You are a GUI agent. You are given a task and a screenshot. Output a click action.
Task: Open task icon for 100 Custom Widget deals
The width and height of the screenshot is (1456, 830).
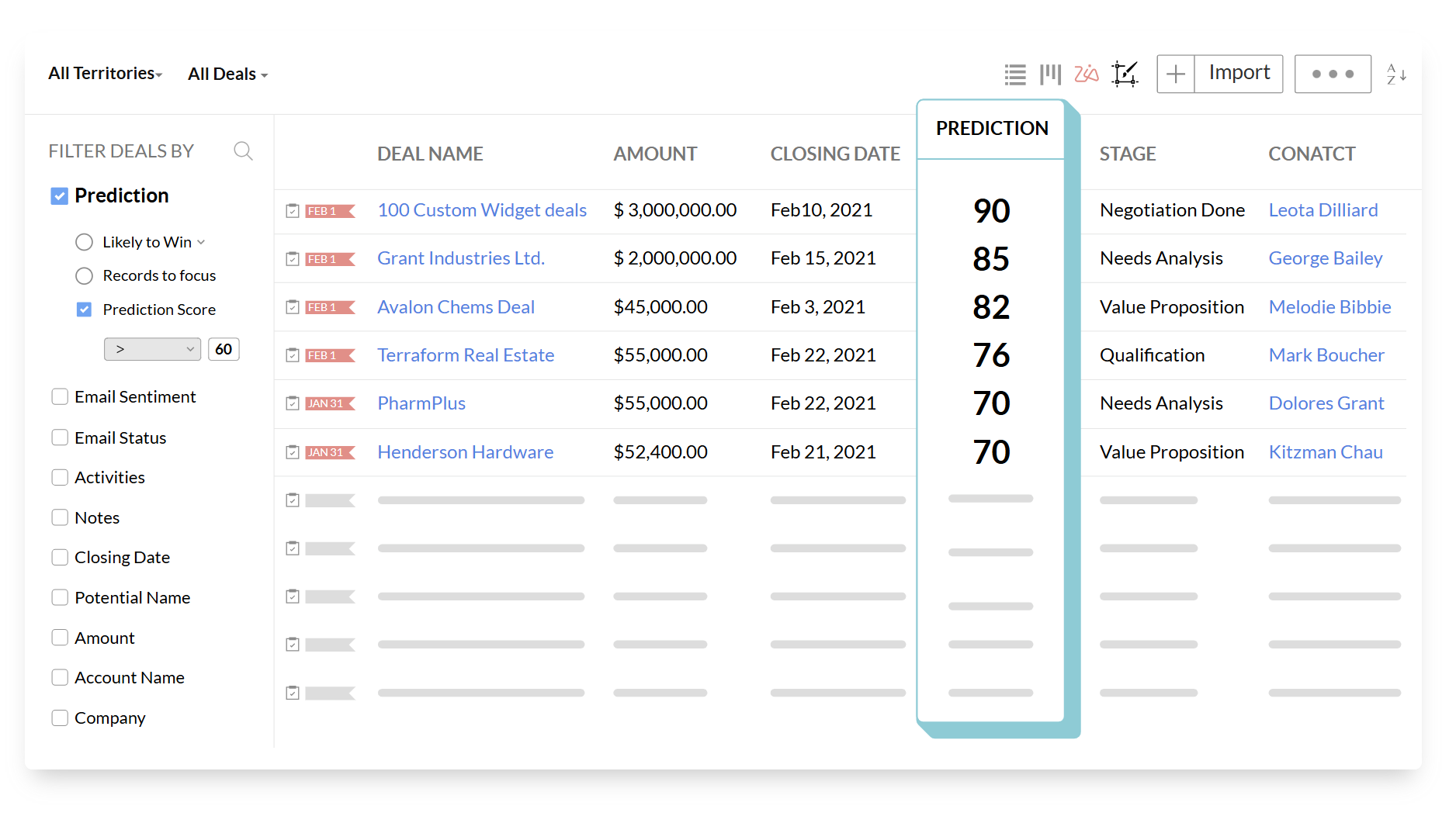point(293,211)
